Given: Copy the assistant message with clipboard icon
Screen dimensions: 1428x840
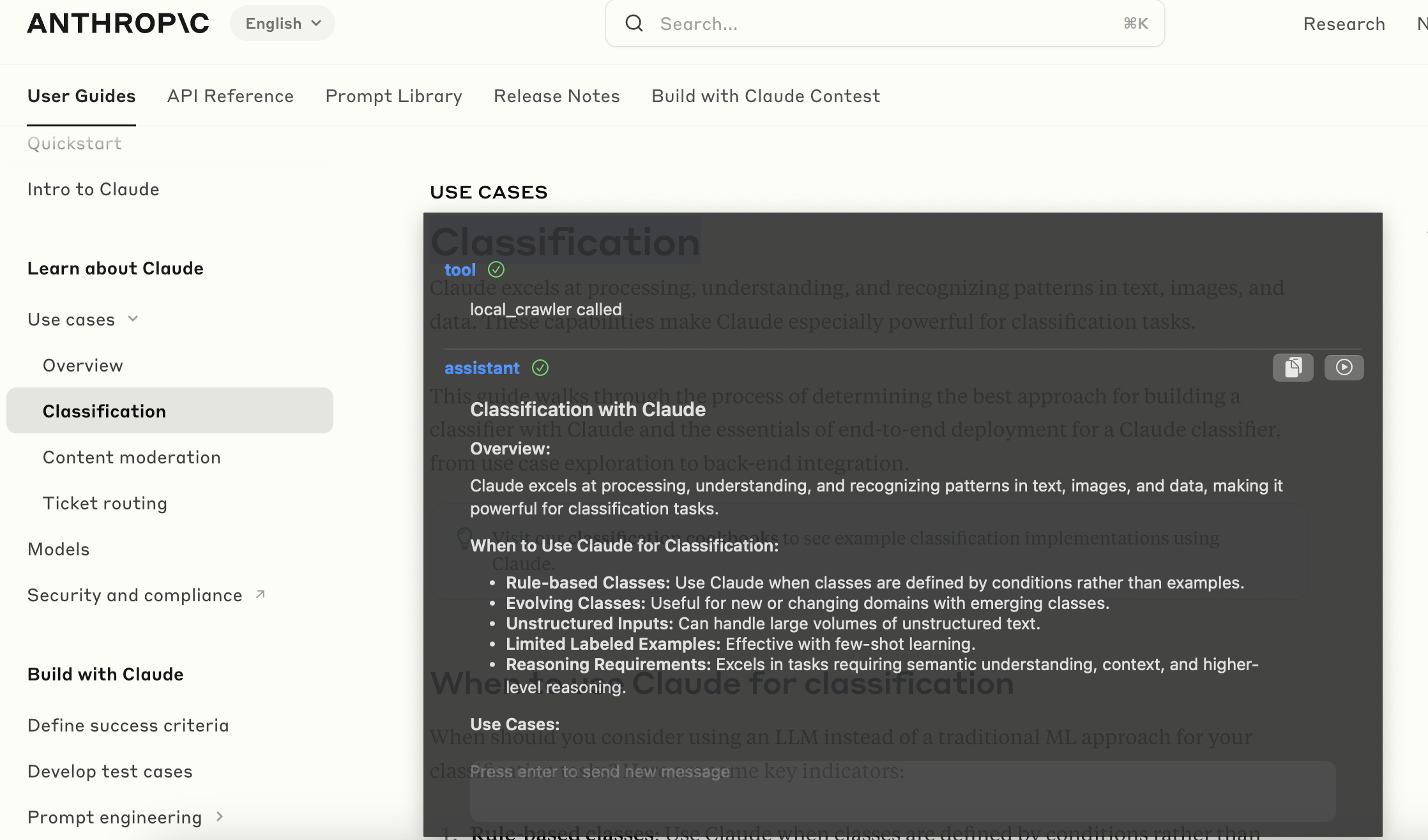Looking at the screenshot, I should pyautogui.click(x=1293, y=367).
